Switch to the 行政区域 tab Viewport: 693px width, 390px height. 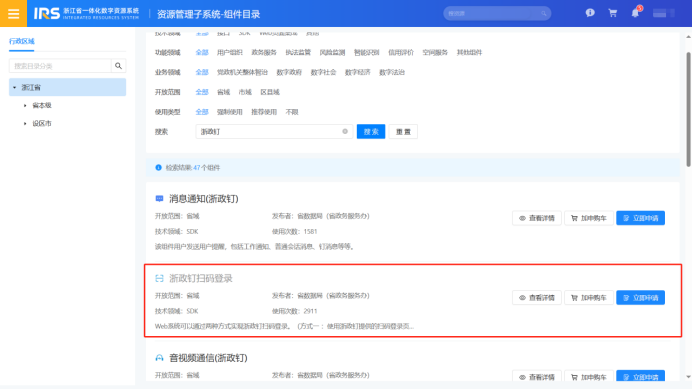22,41
